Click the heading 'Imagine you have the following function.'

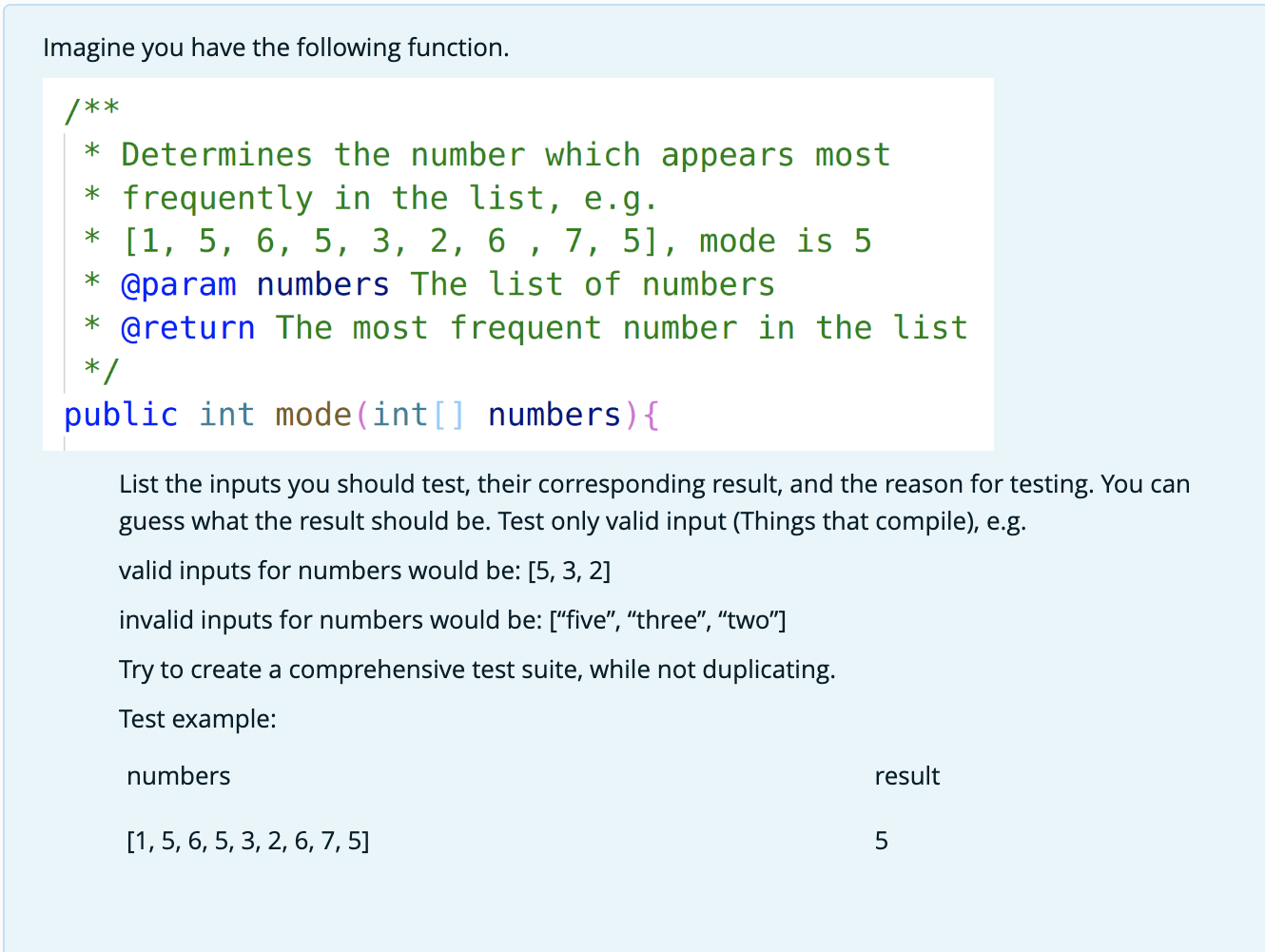(278, 47)
